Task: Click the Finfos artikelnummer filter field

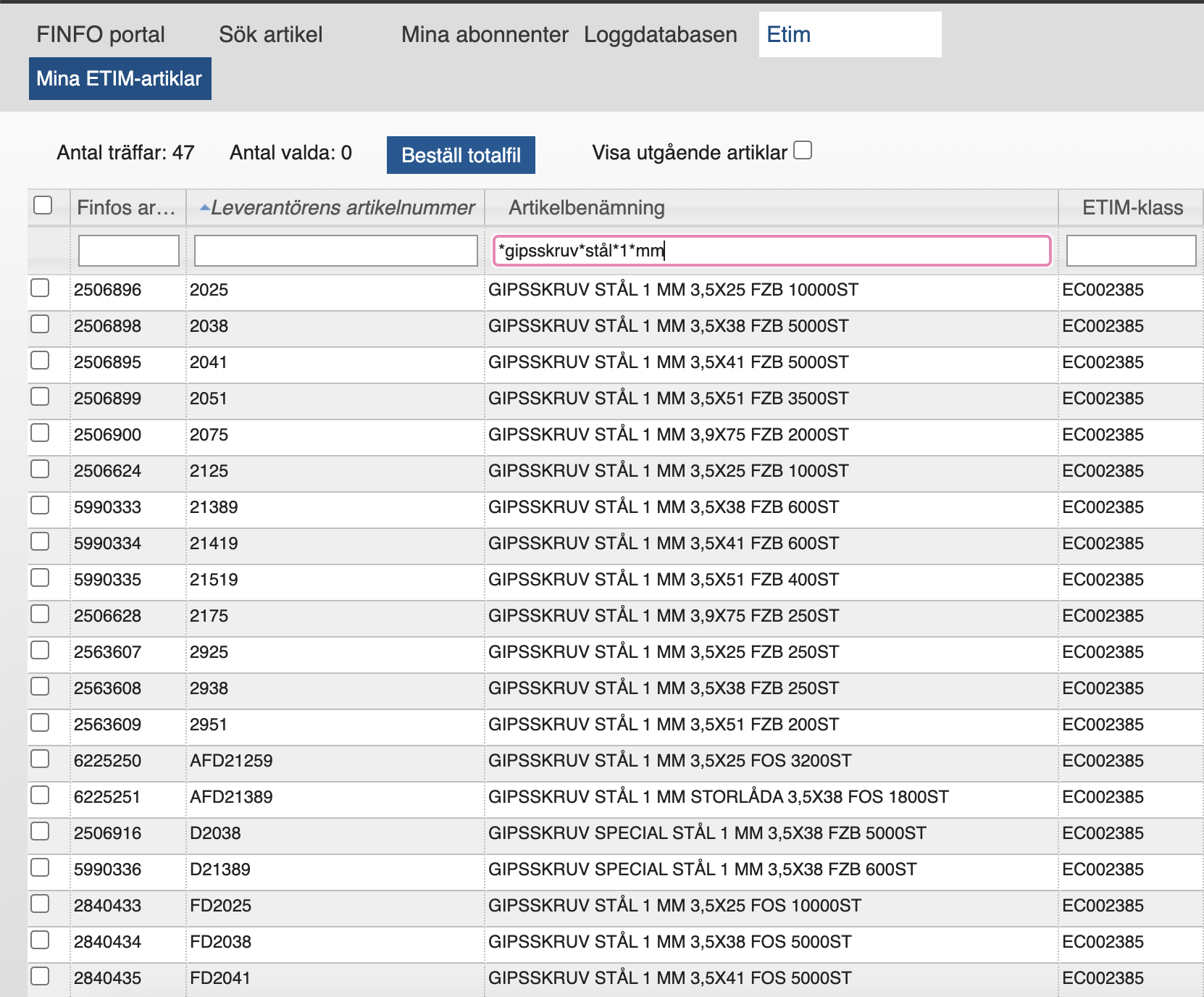Action: click(x=129, y=251)
